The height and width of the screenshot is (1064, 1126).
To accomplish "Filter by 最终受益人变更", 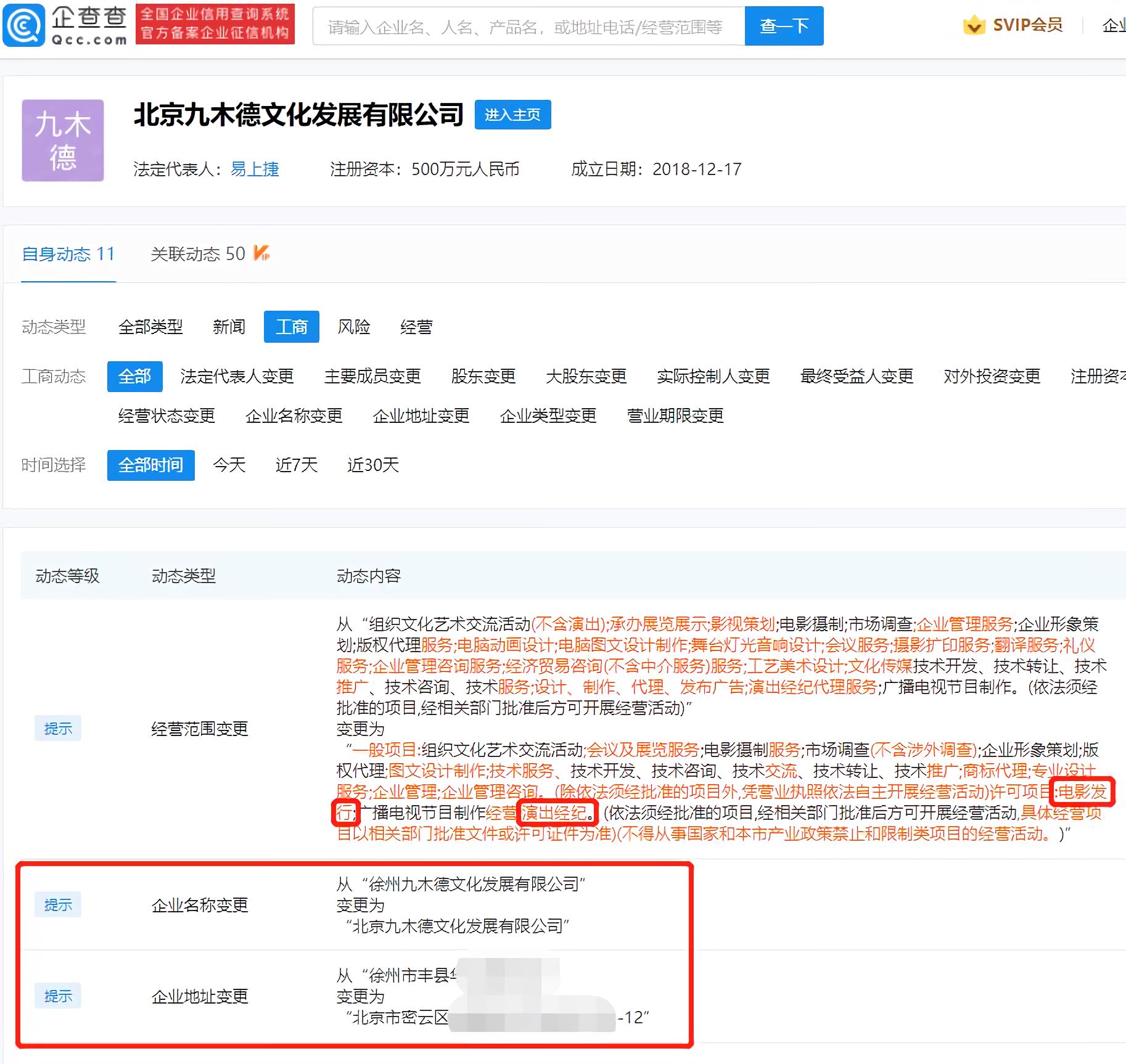I will pos(857,377).
